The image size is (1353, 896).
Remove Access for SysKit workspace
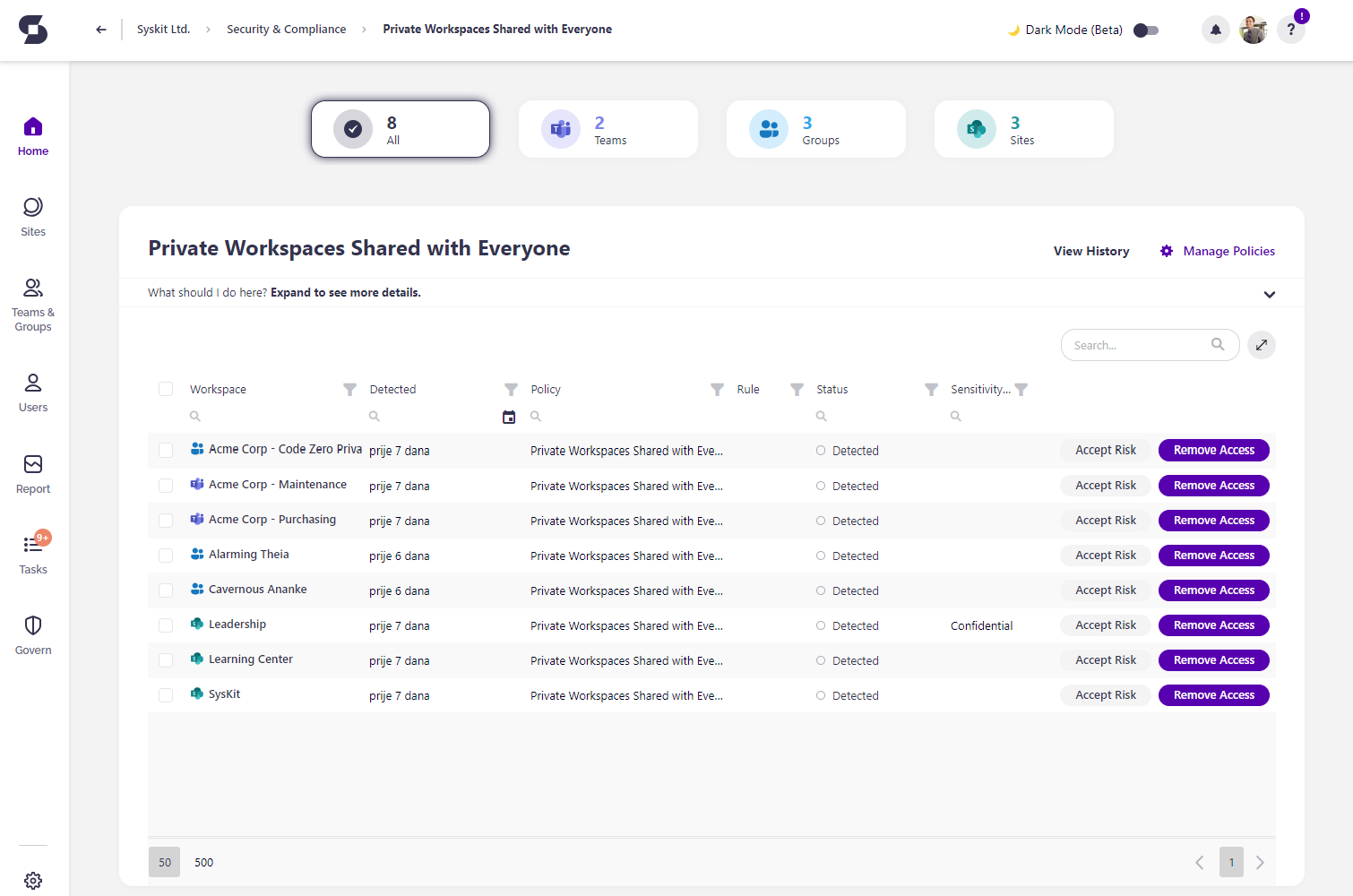[1214, 695]
